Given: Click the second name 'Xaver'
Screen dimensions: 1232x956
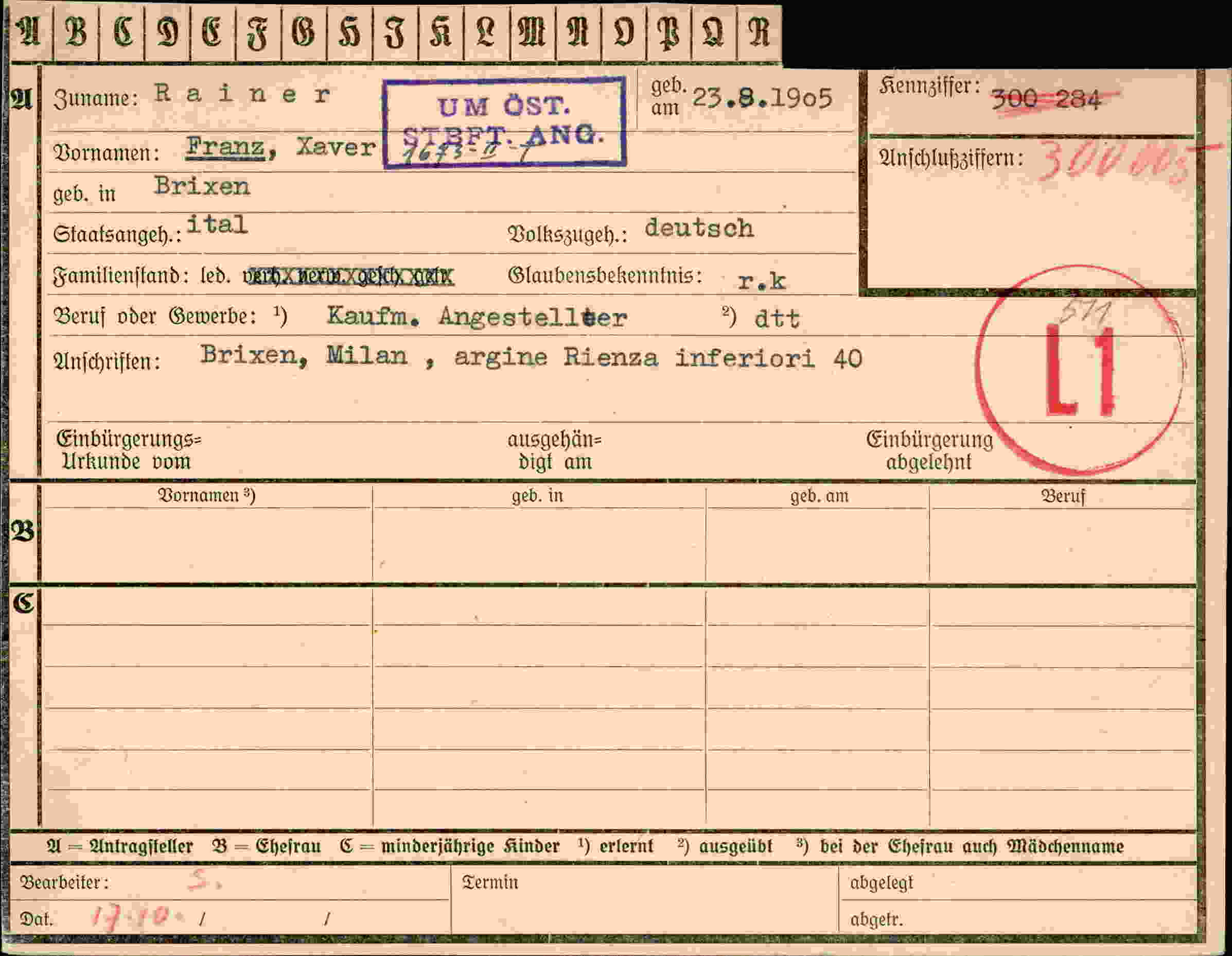Looking at the screenshot, I should 336,147.
